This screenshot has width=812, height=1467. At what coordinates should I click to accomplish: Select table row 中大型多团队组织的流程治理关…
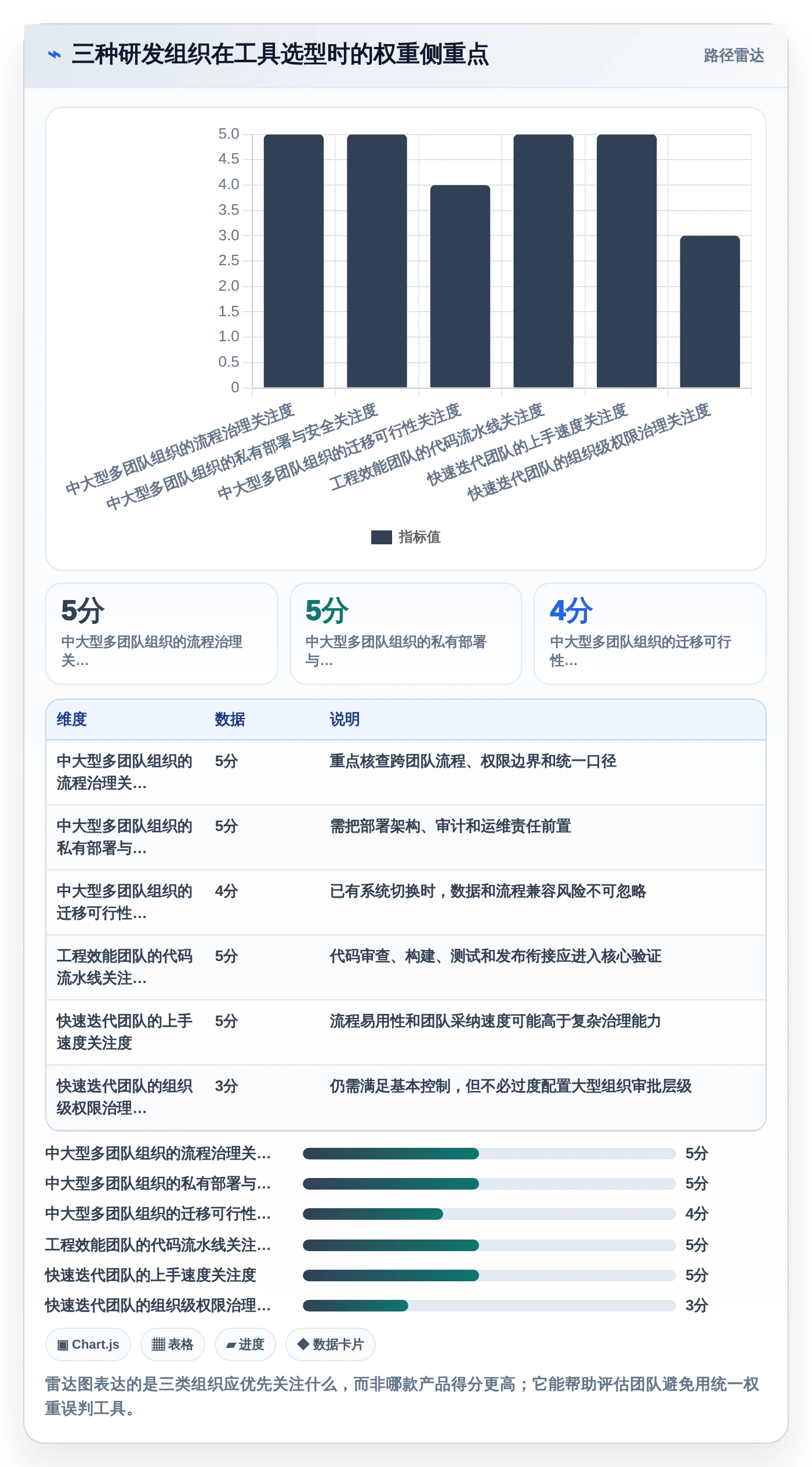click(x=406, y=772)
